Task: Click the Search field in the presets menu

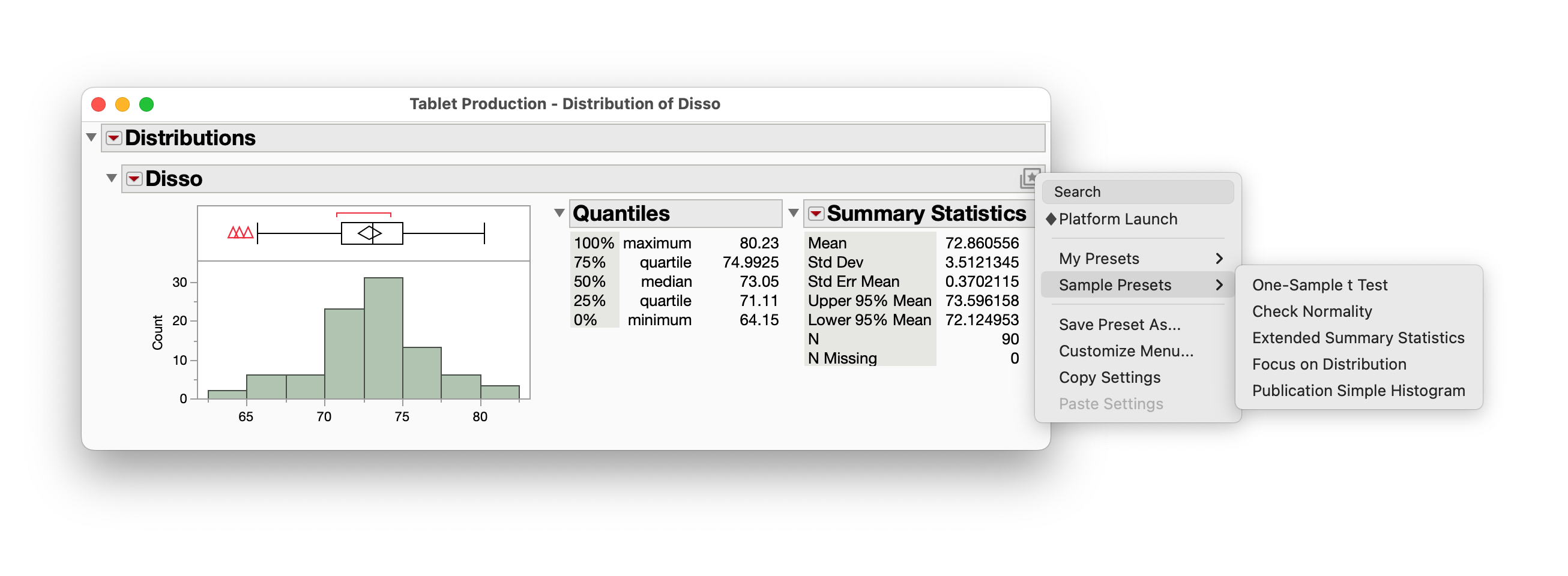Action: (1137, 192)
